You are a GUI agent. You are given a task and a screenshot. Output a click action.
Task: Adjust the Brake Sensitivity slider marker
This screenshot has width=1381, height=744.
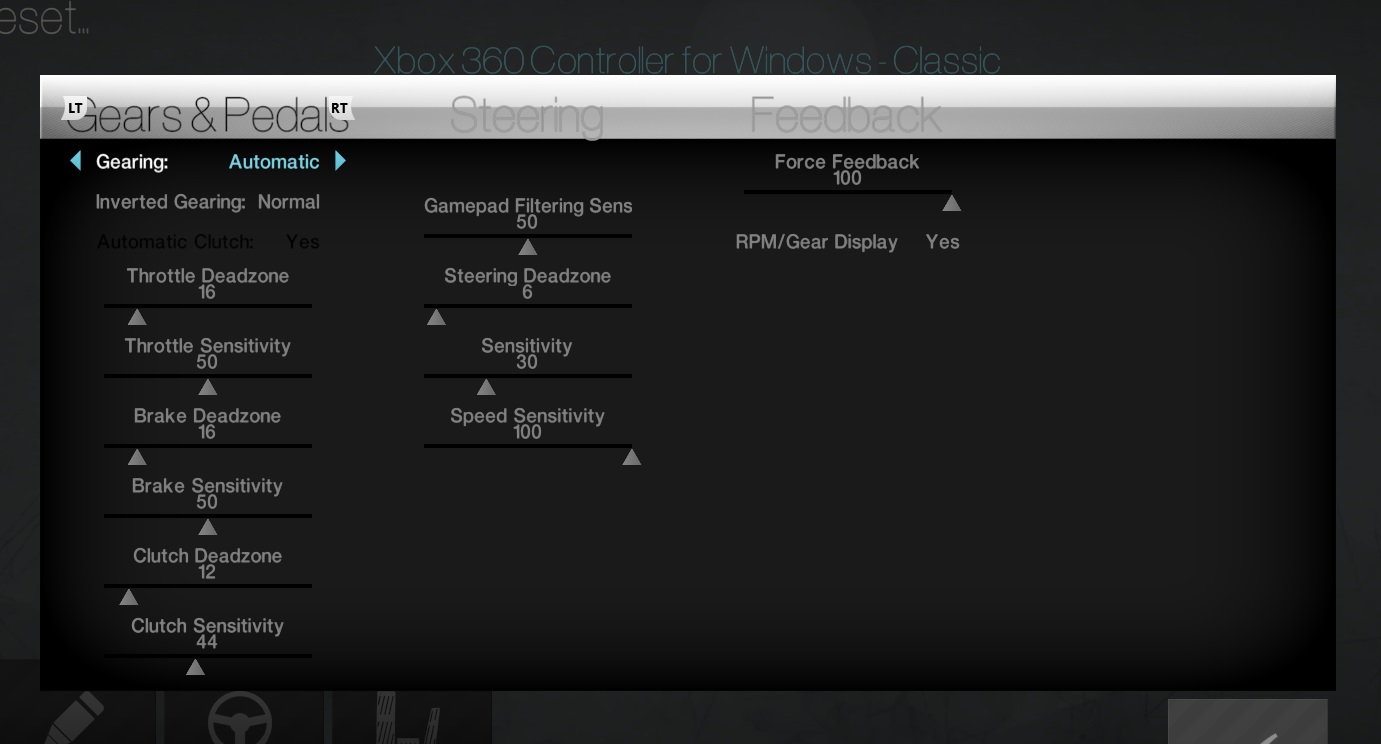click(207, 528)
